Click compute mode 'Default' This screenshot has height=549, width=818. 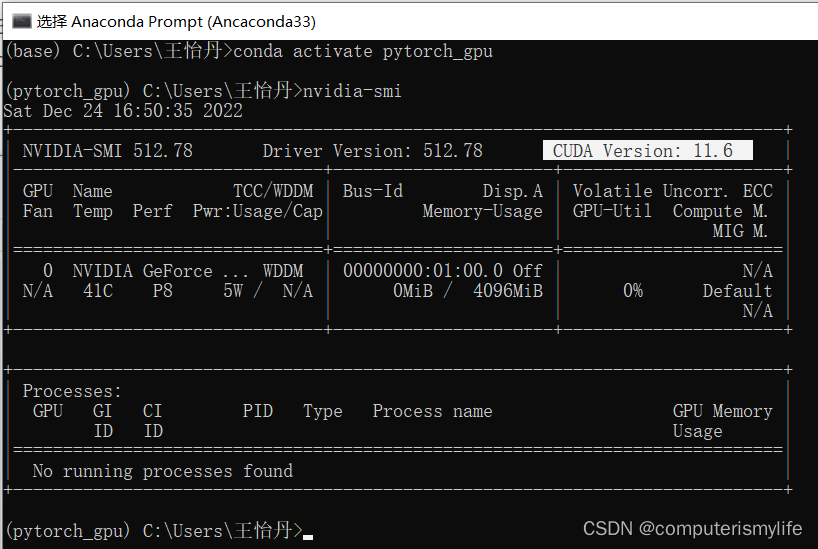pyautogui.click(x=737, y=291)
